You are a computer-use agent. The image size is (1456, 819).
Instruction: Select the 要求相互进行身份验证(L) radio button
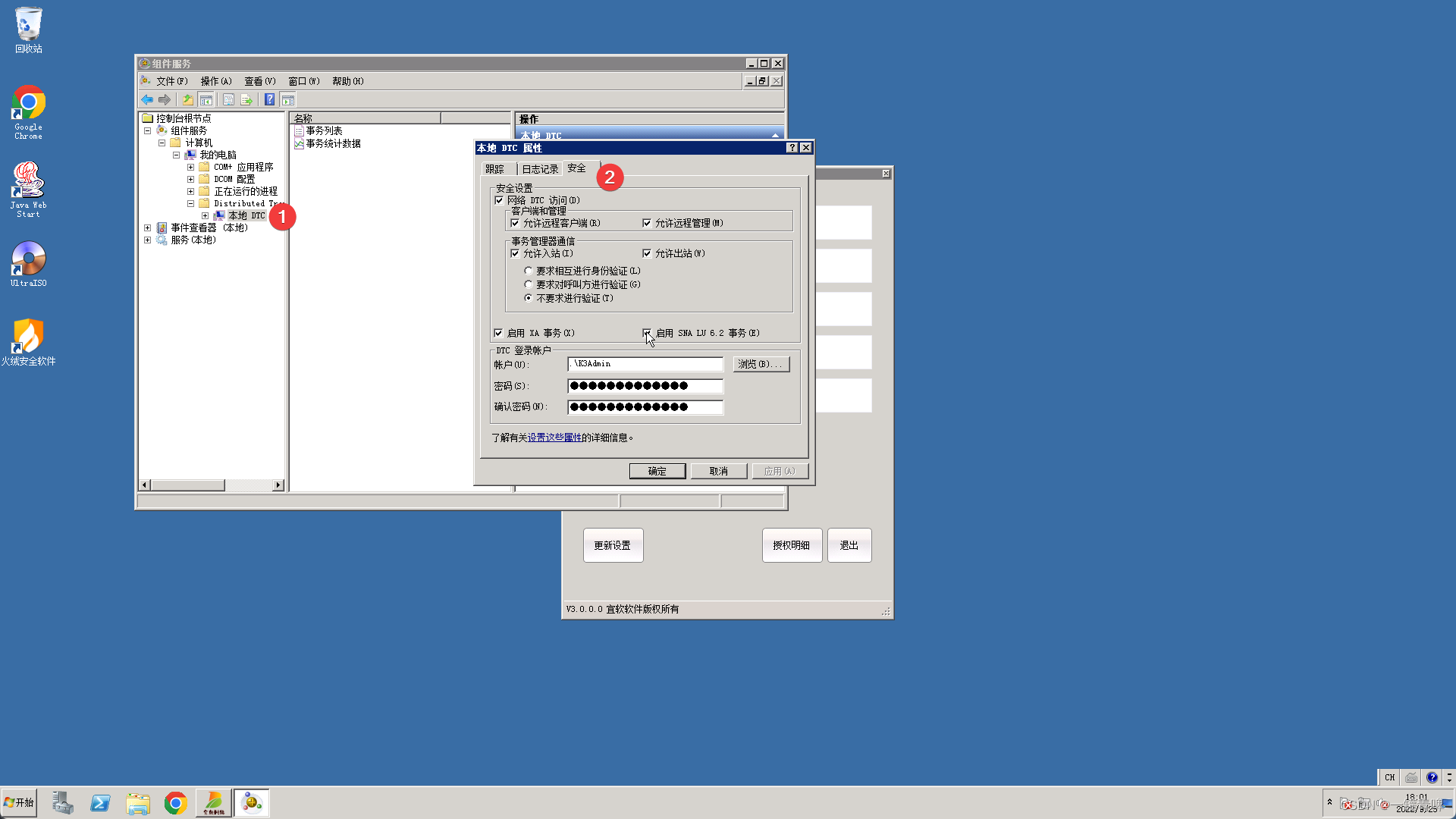[529, 270]
